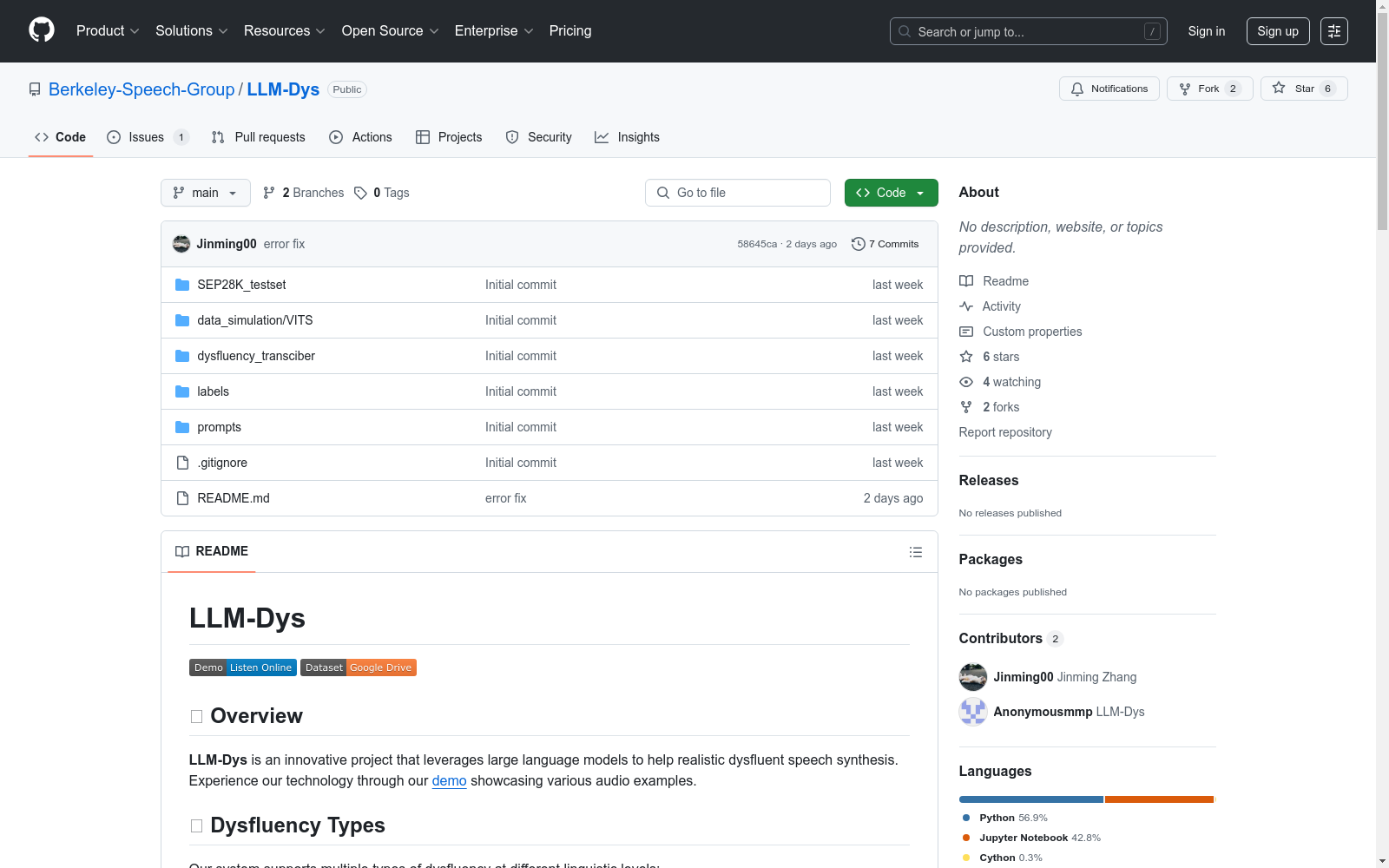Switch to the Security tab
The width and height of the screenshot is (1389, 868).
(x=539, y=137)
